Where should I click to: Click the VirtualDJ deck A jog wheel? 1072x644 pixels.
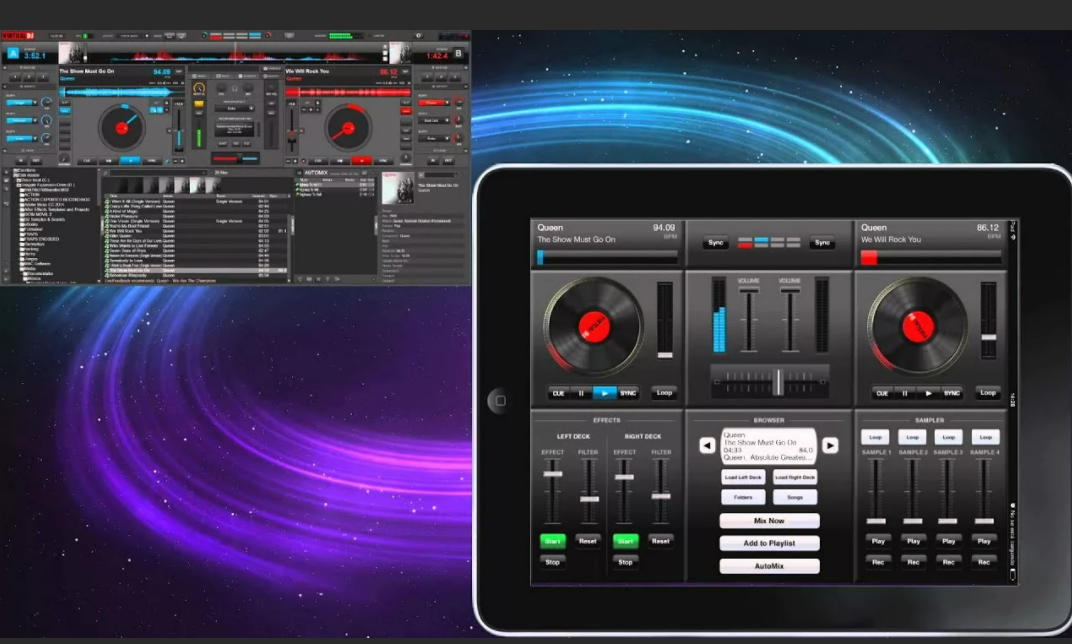(122, 128)
